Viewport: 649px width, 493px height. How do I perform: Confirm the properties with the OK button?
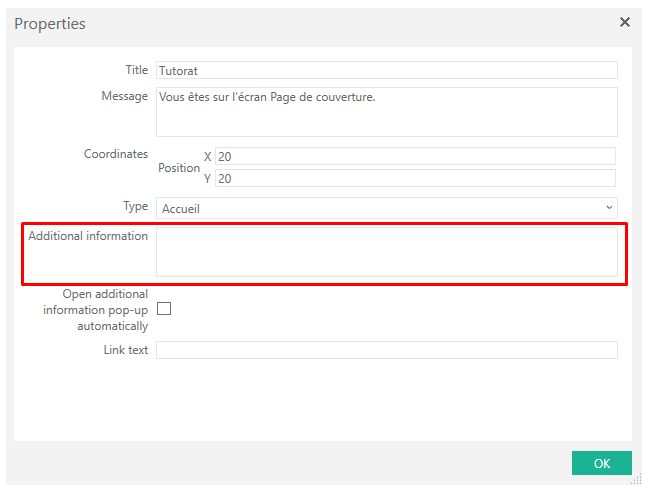pos(601,463)
